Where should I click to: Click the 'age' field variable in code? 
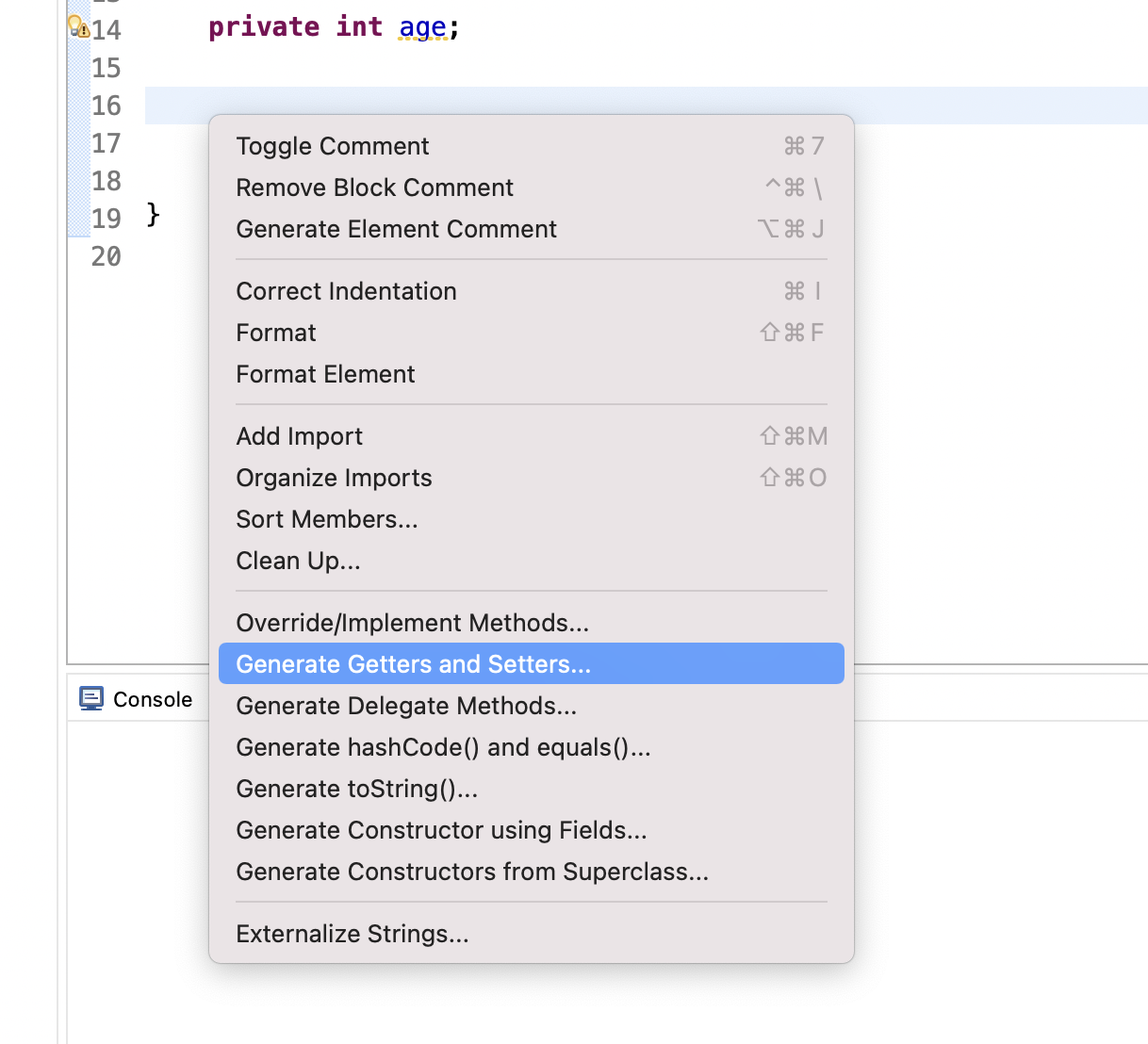pyautogui.click(x=422, y=27)
